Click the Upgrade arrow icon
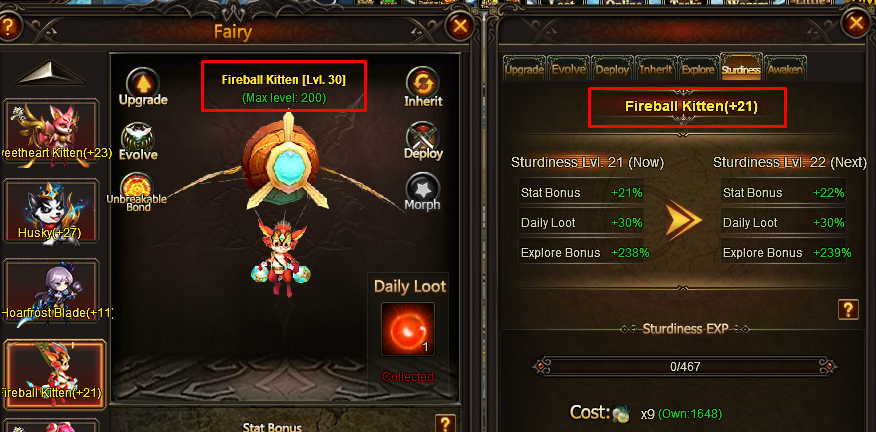The height and width of the screenshot is (432, 876). (143, 84)
